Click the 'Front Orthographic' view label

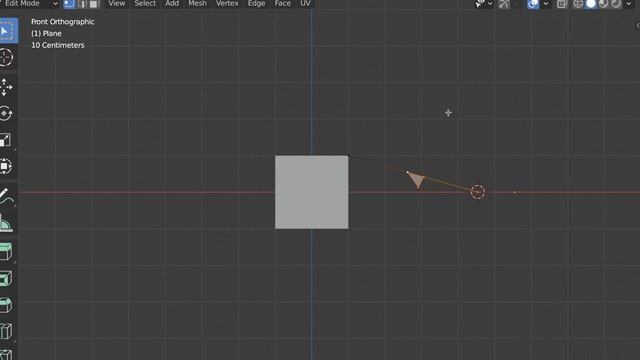pyautogui.click(x=63, y=22)
